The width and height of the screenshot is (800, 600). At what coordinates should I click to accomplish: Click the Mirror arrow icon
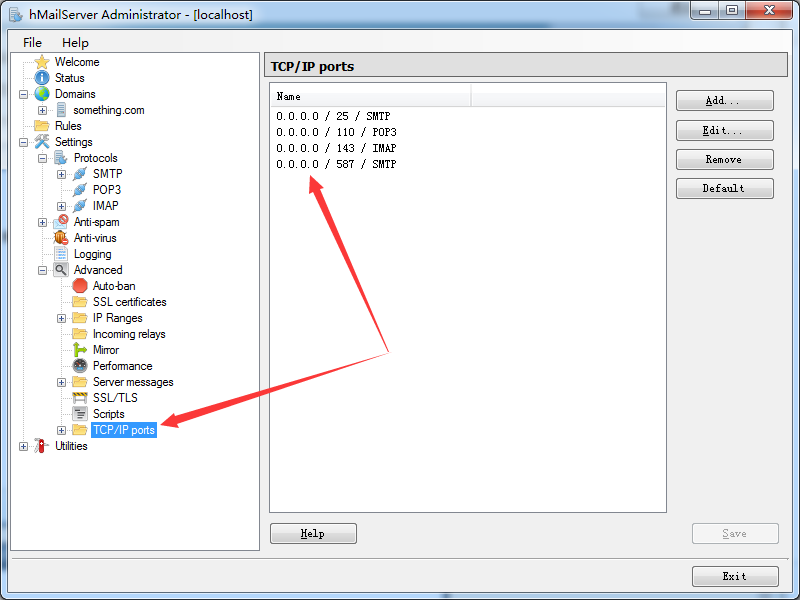coord(80,350)
